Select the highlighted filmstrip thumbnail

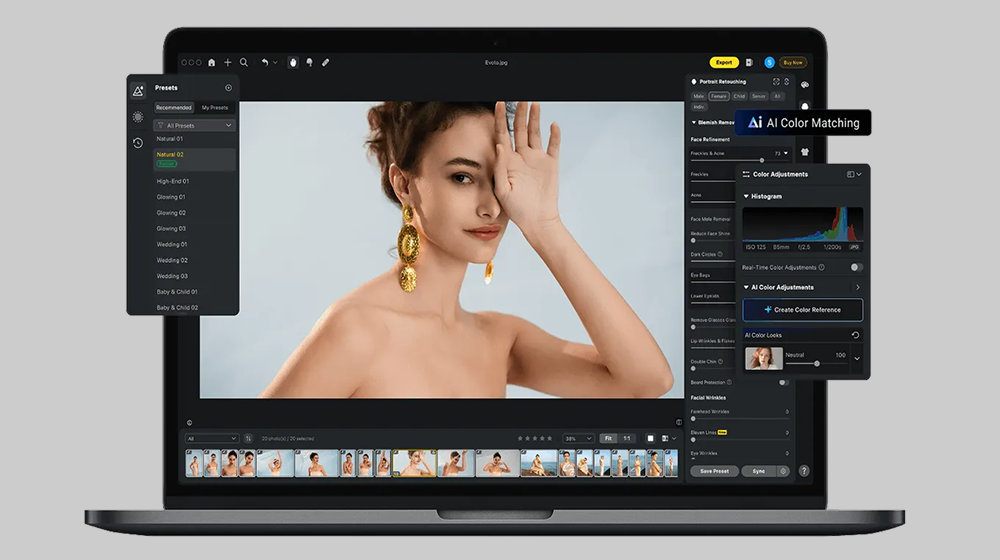[x=415, y=463]
